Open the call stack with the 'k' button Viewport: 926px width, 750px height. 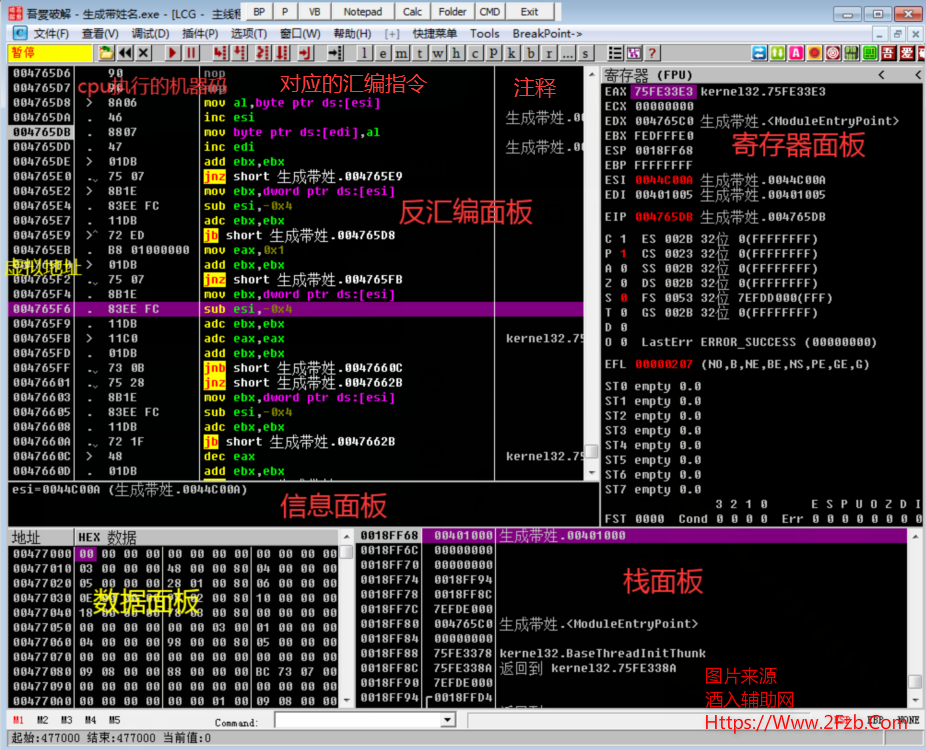(x=511, y=53)
